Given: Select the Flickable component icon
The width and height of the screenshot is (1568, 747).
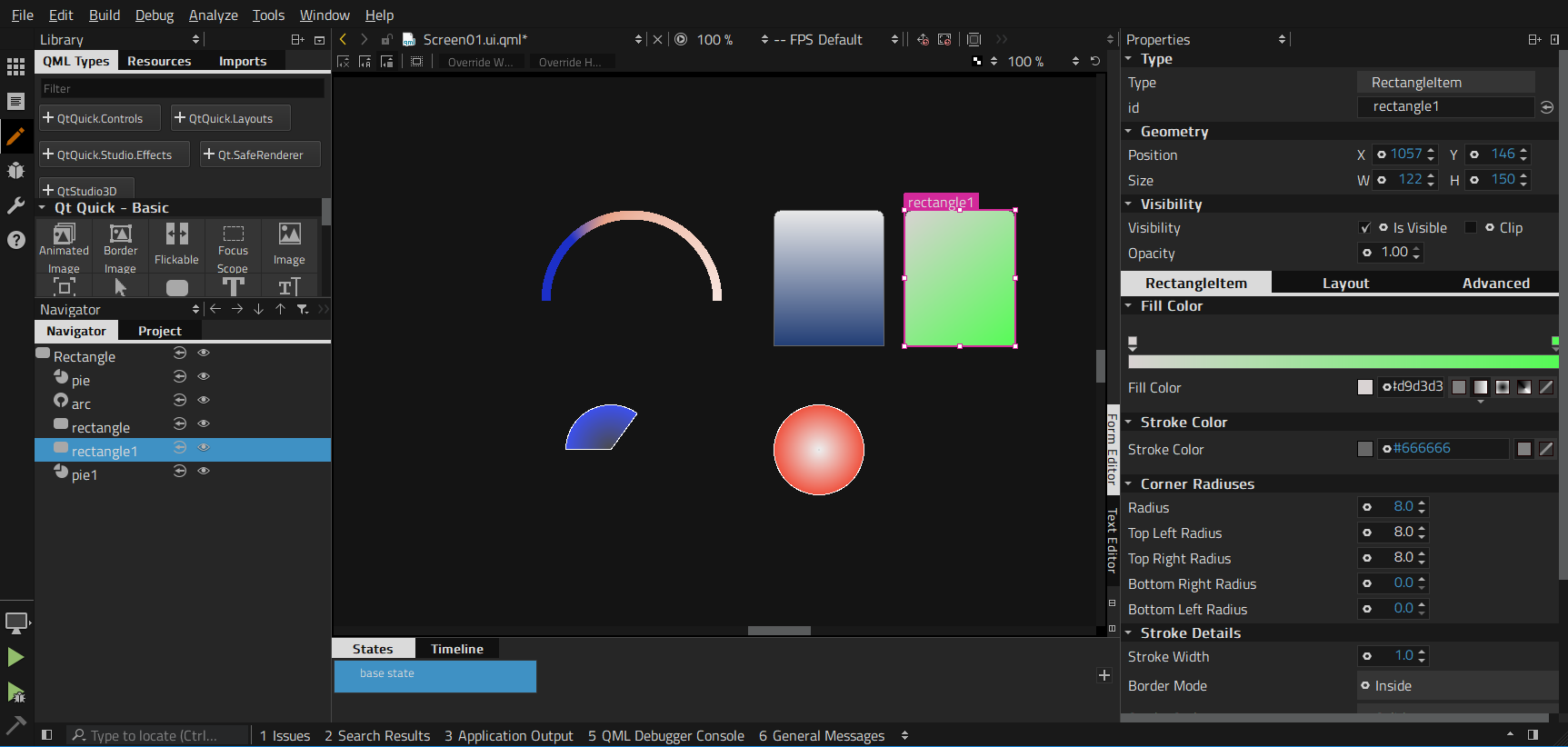Looking at the screenshot, I should click(x=176, y=243).
